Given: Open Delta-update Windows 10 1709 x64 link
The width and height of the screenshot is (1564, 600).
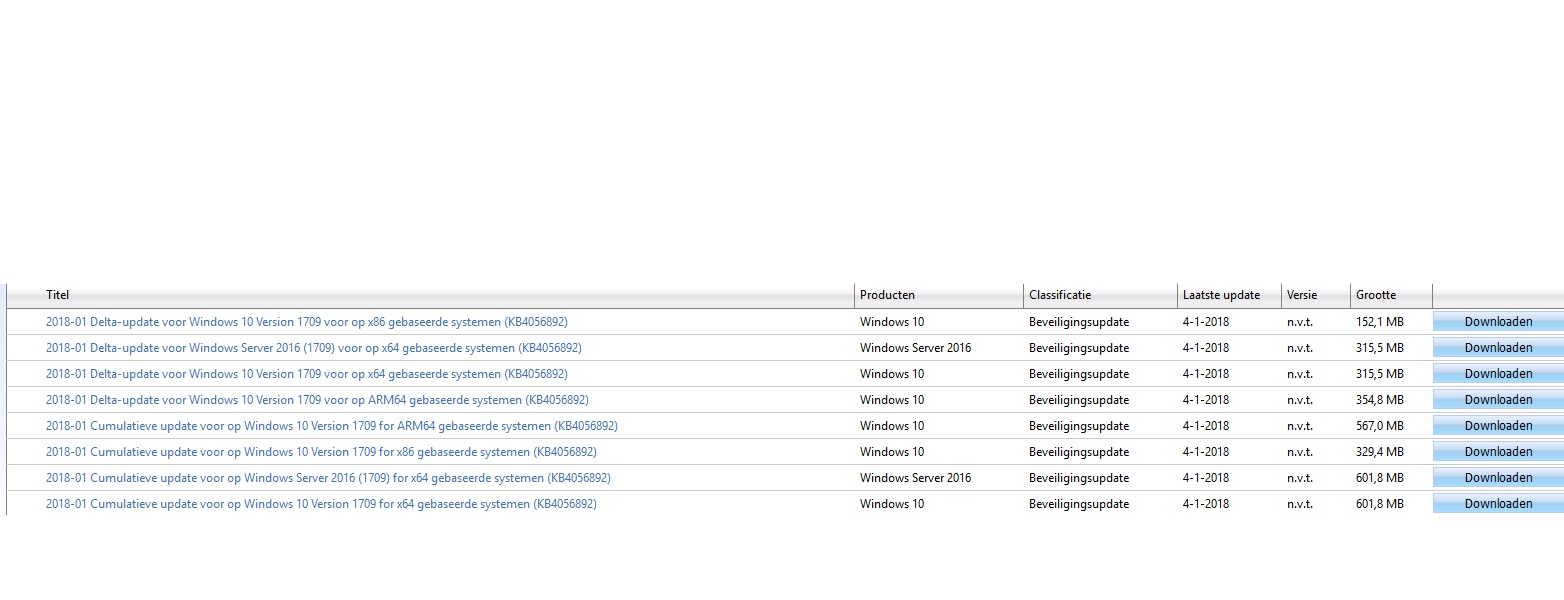Looking at the screenshot, I should coord(307,374).
